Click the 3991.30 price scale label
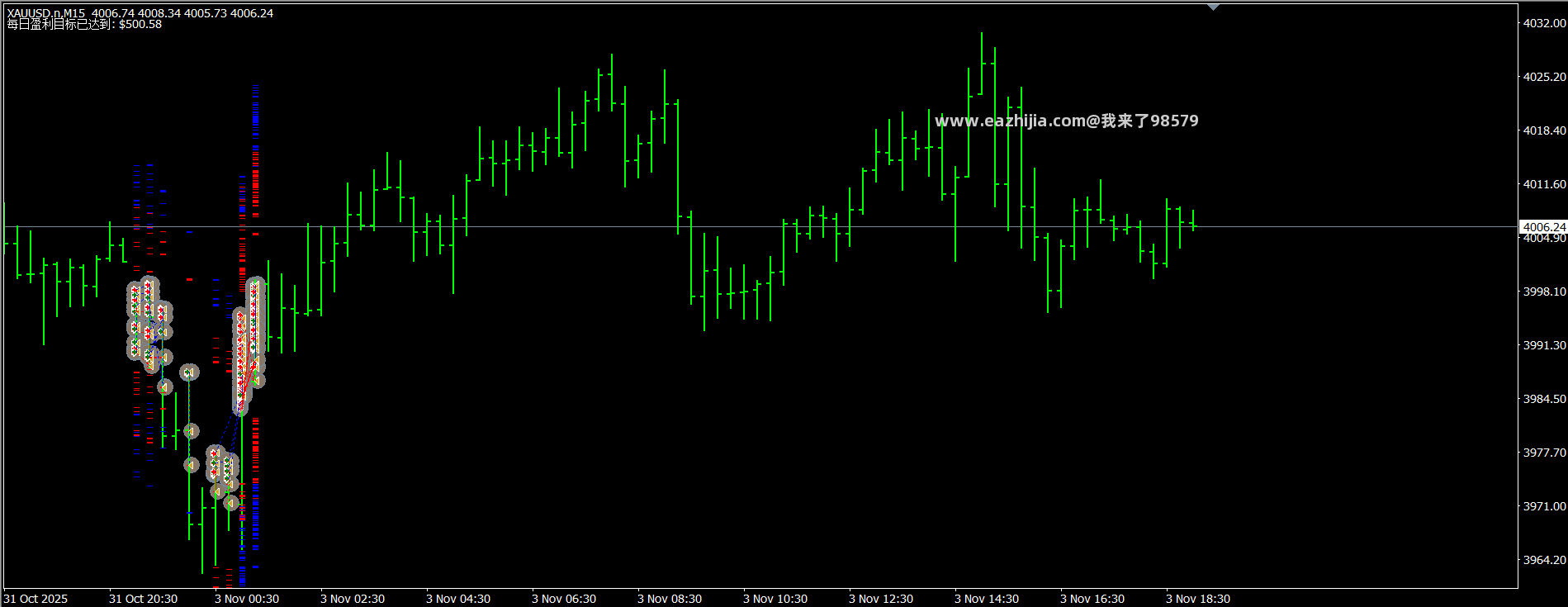This screenshot has height=607, width=1568. point(1544,345)
